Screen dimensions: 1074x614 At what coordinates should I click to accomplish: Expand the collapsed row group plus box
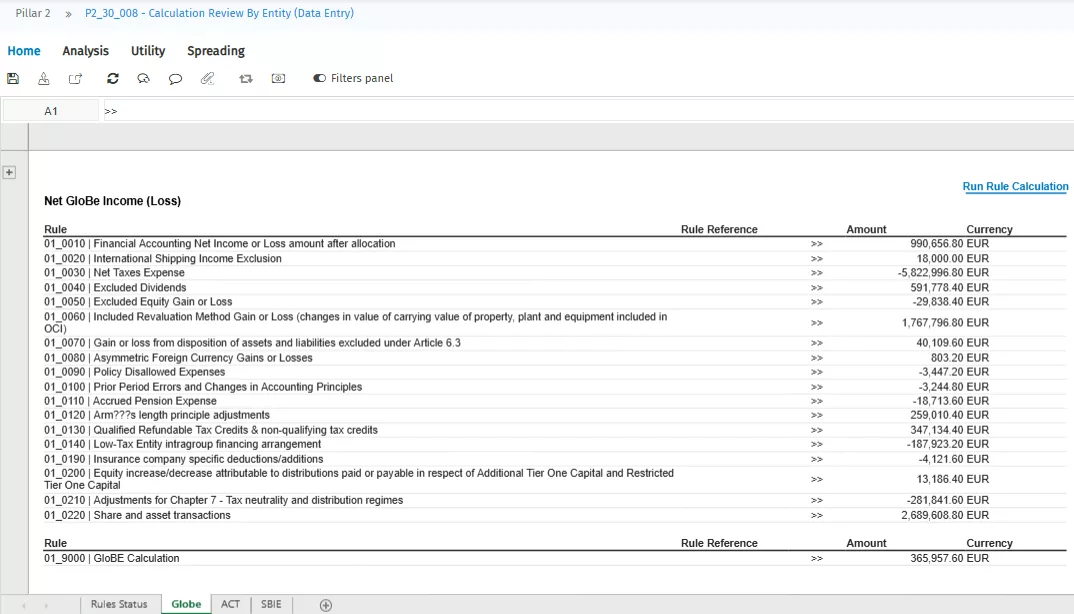tap(9, 172)
